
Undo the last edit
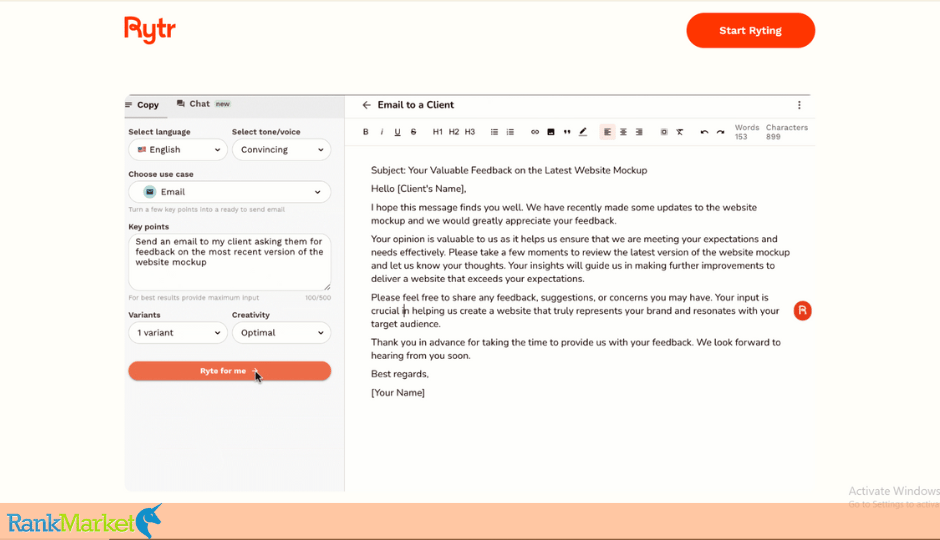click(x=704, y=132)
